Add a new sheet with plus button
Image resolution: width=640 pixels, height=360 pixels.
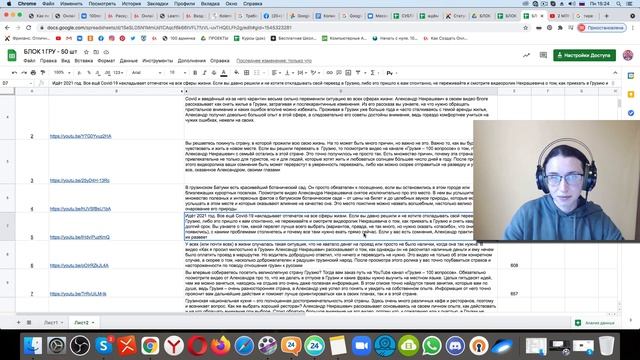[x=18, y=322]
